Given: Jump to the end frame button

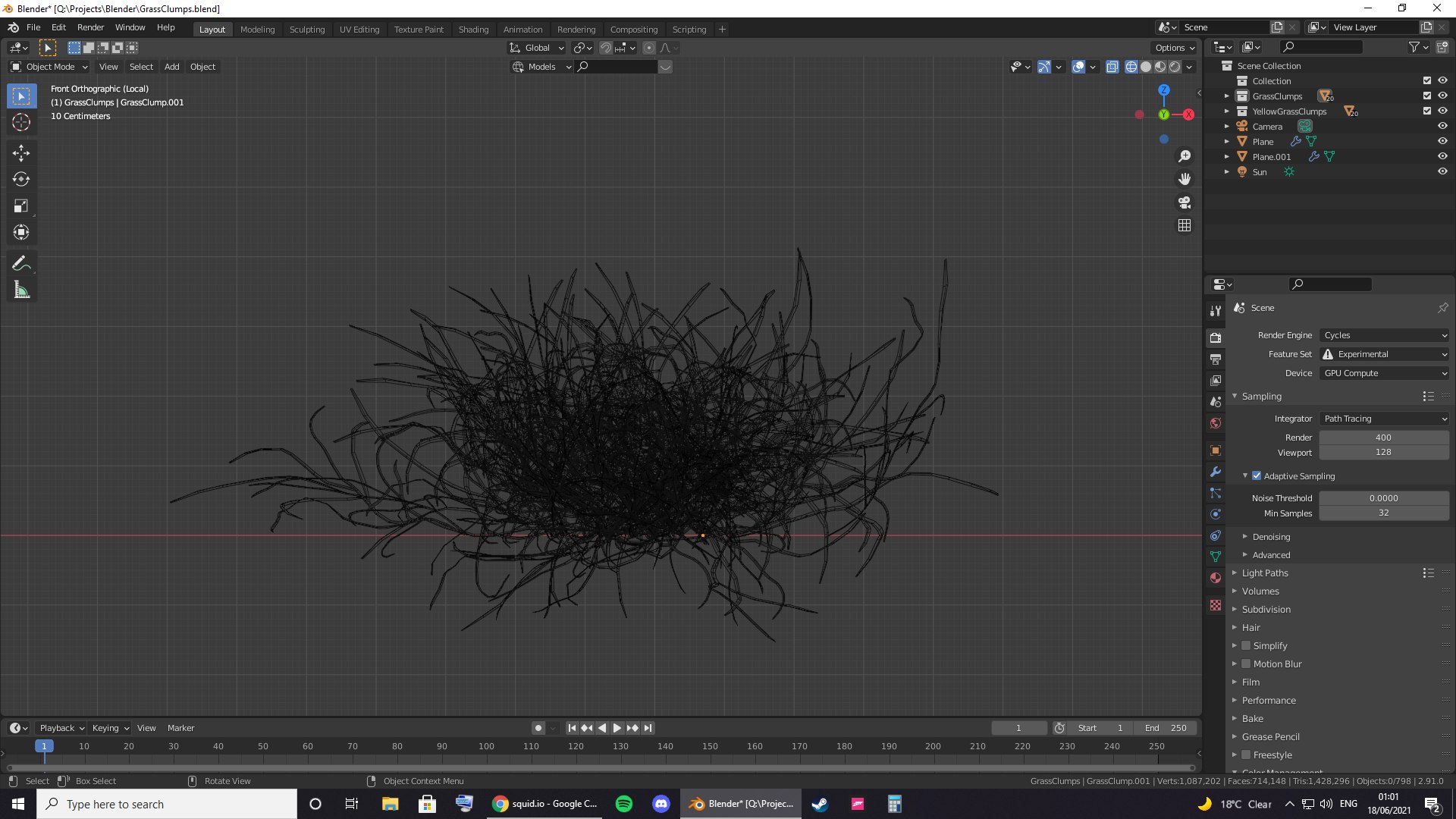Looking at the screenshot, I should 648,728.
